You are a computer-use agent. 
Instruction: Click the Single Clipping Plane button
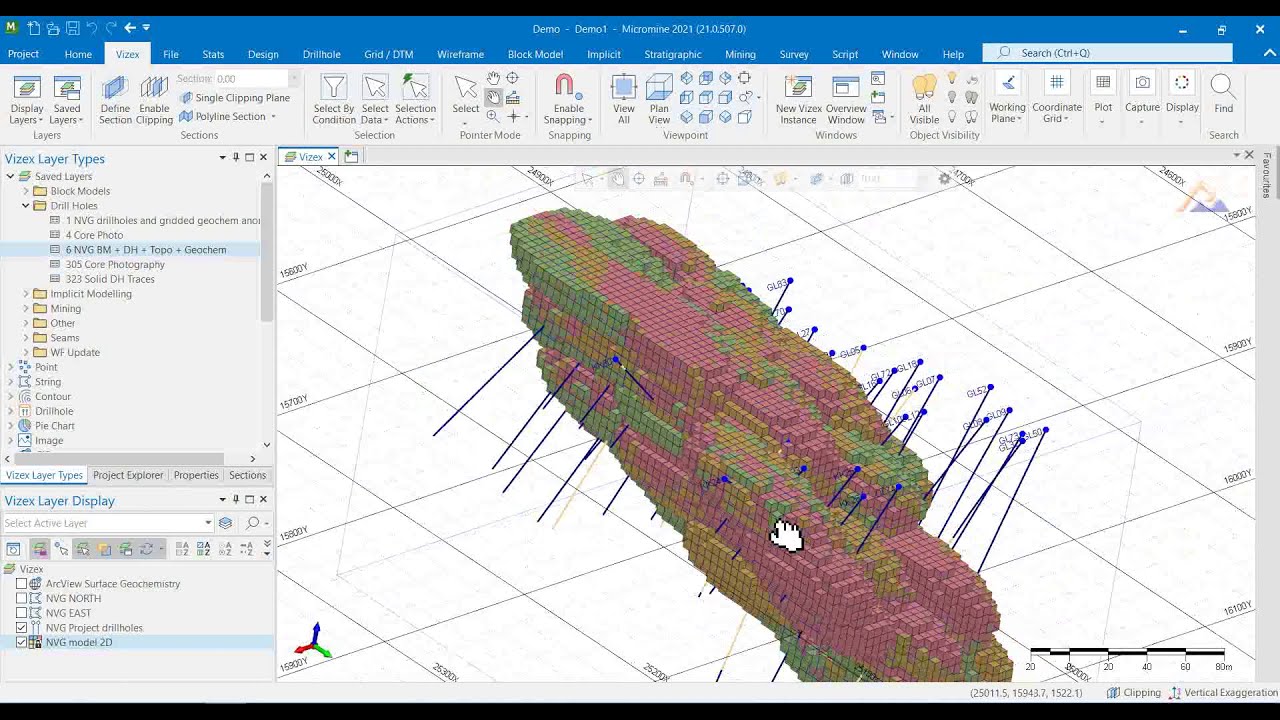(235, 98)
